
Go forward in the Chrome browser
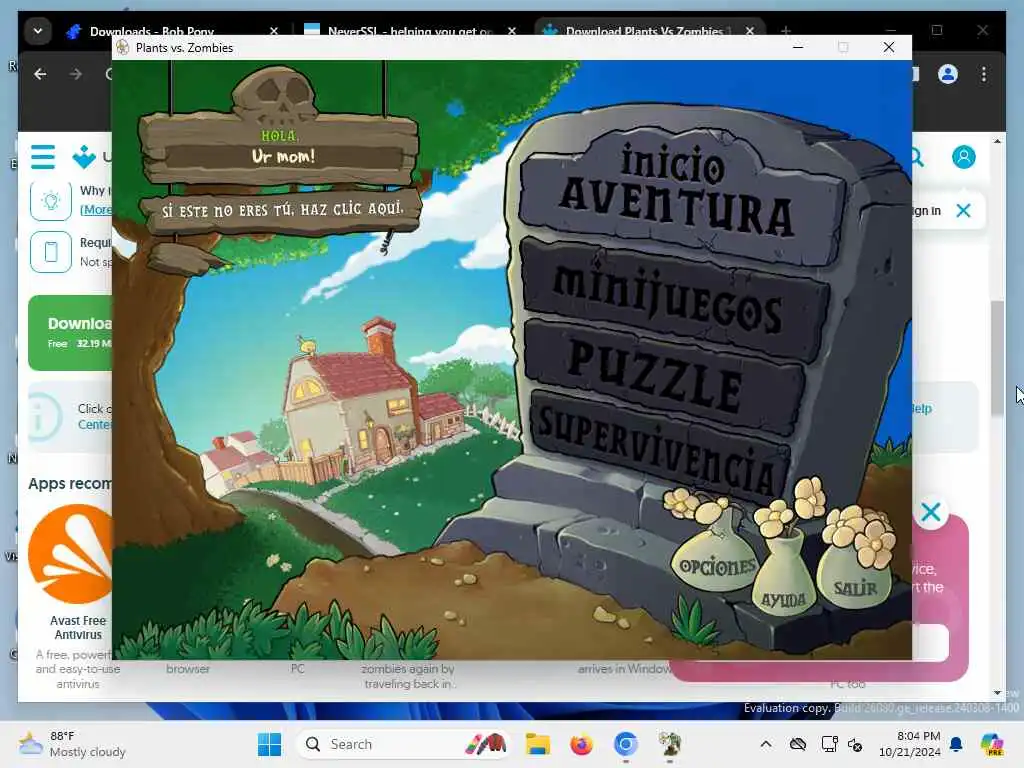coord(76,74)
